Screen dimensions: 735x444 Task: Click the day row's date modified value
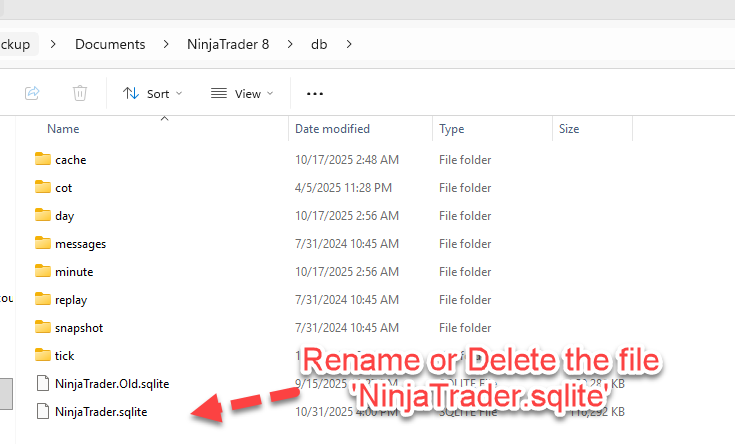point(347,216)
